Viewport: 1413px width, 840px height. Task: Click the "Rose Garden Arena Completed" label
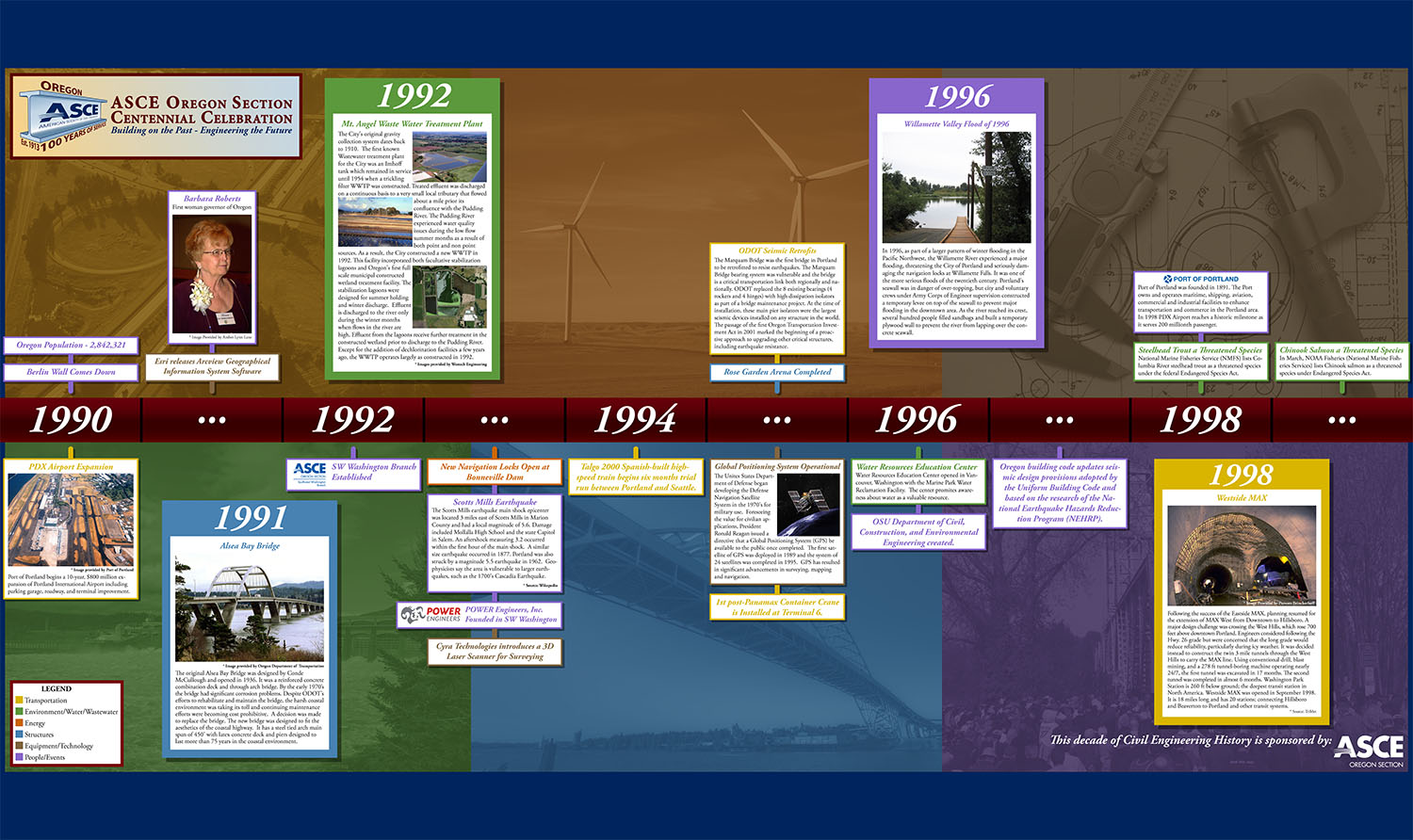(777, 372)
